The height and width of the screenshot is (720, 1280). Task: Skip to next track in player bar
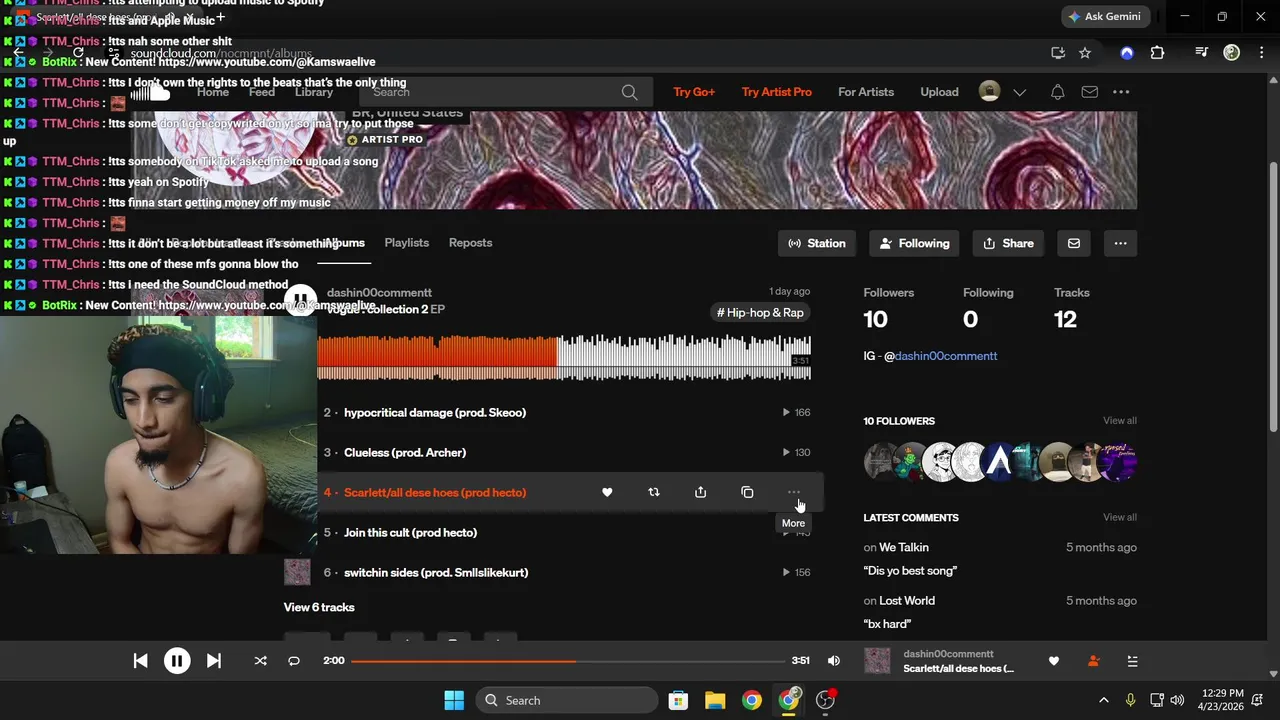[213, 661]
